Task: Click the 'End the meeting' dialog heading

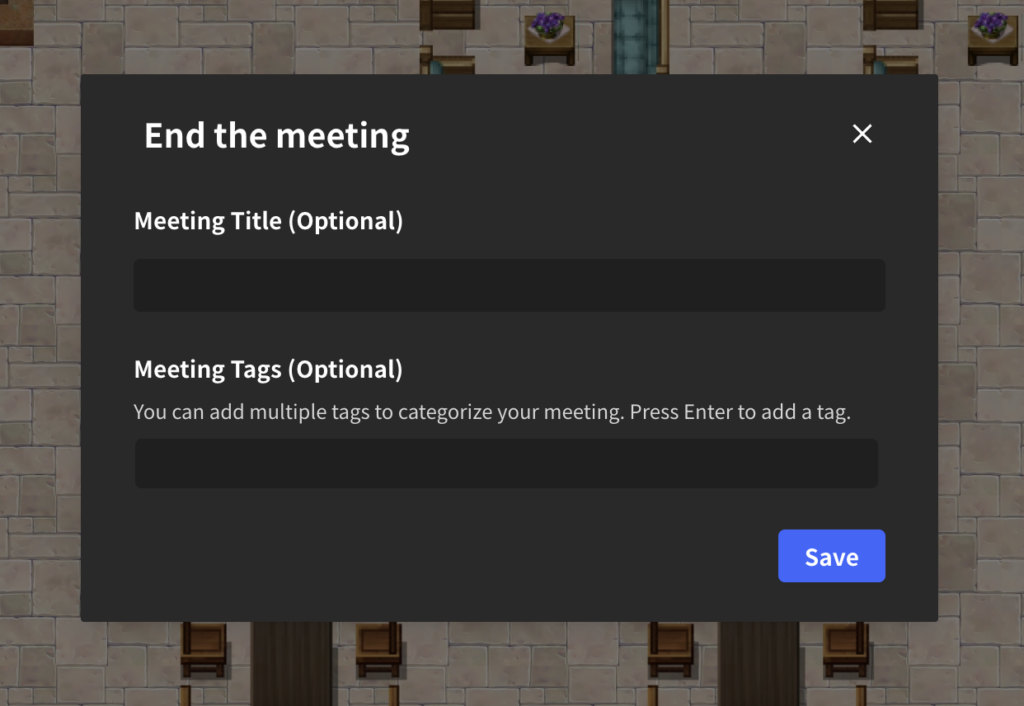Action: pyautogui.click(x=277, y=135)
